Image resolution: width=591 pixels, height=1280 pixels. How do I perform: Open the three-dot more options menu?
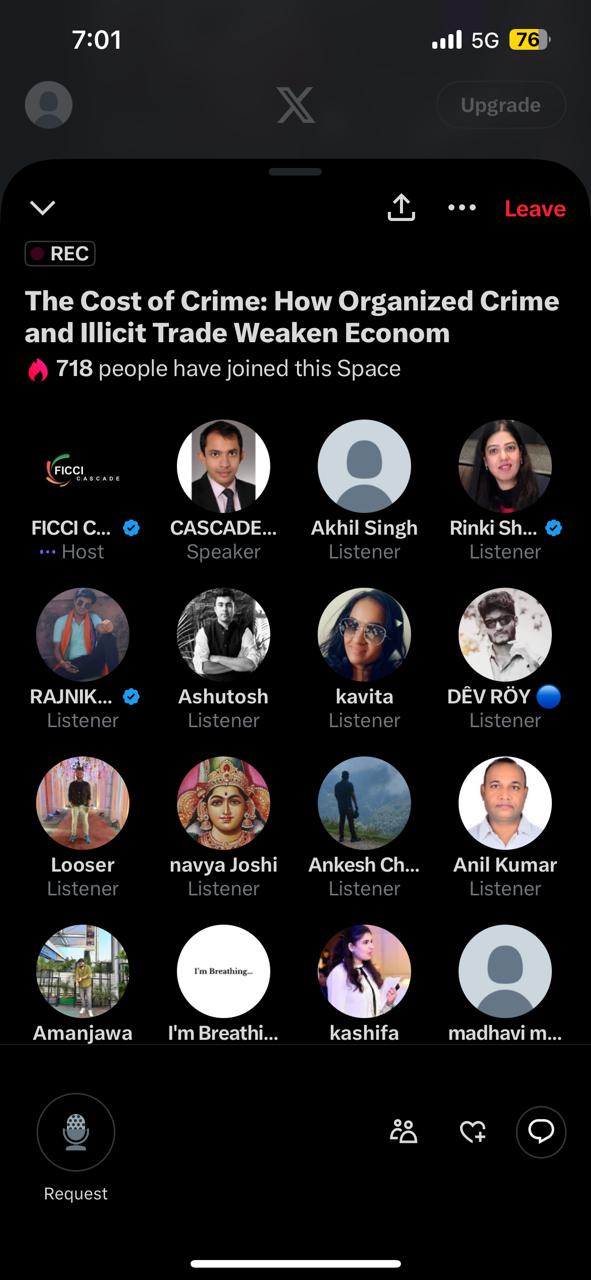[x=462, y=208]
